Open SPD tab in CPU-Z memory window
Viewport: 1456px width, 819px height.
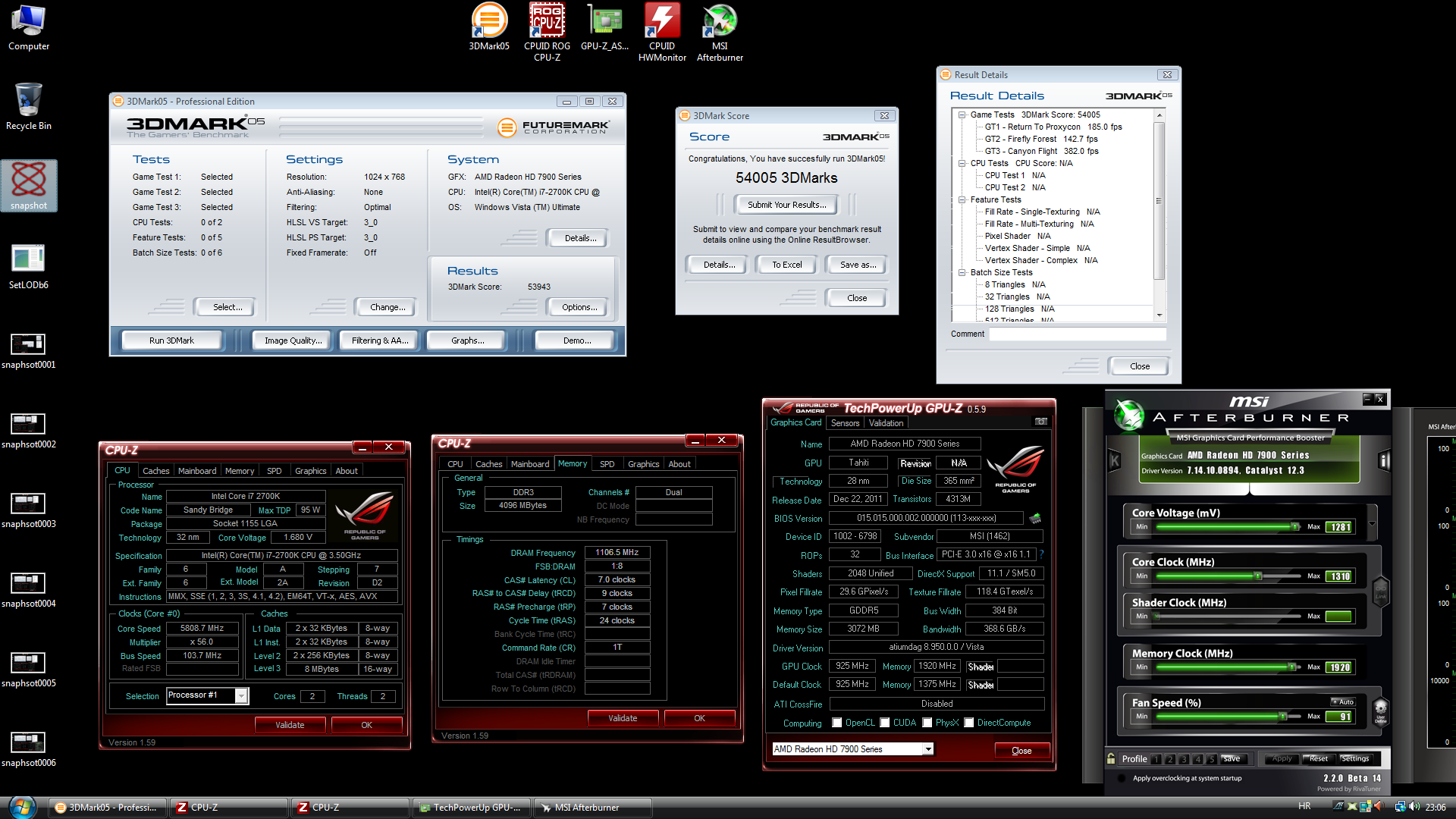pos(607,464)
